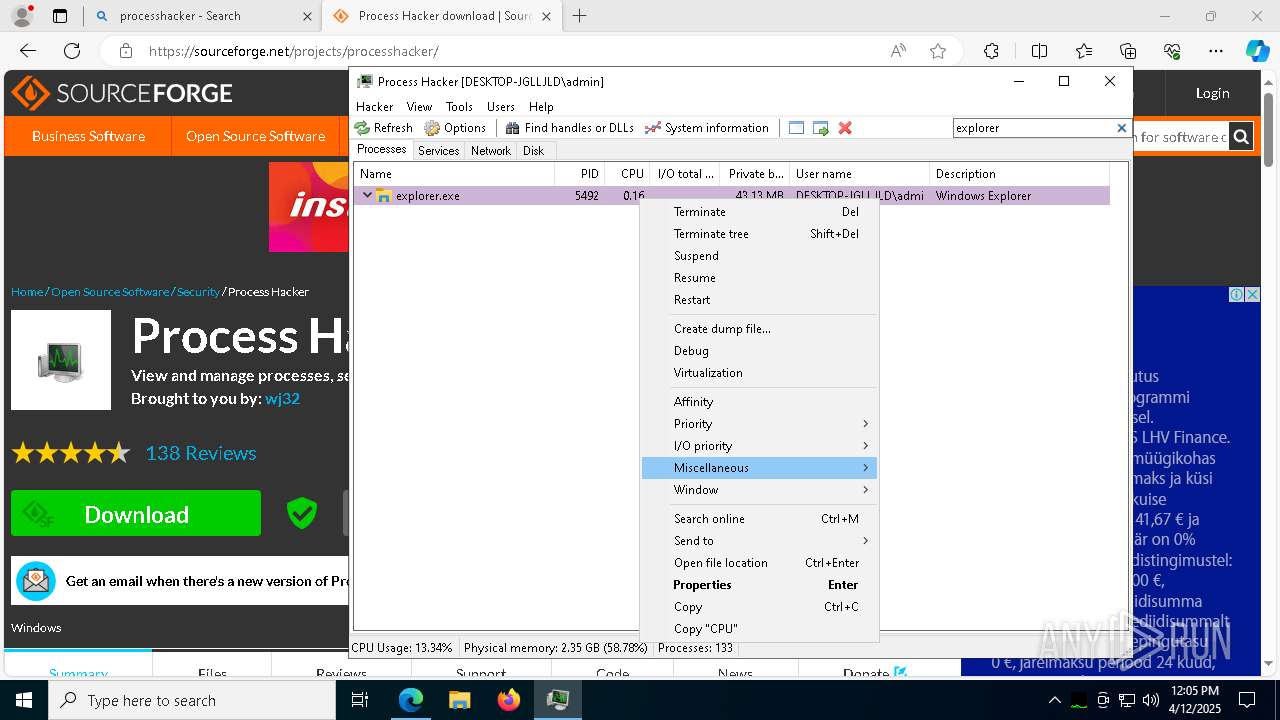Choose Open file location entry

[759, 563]
